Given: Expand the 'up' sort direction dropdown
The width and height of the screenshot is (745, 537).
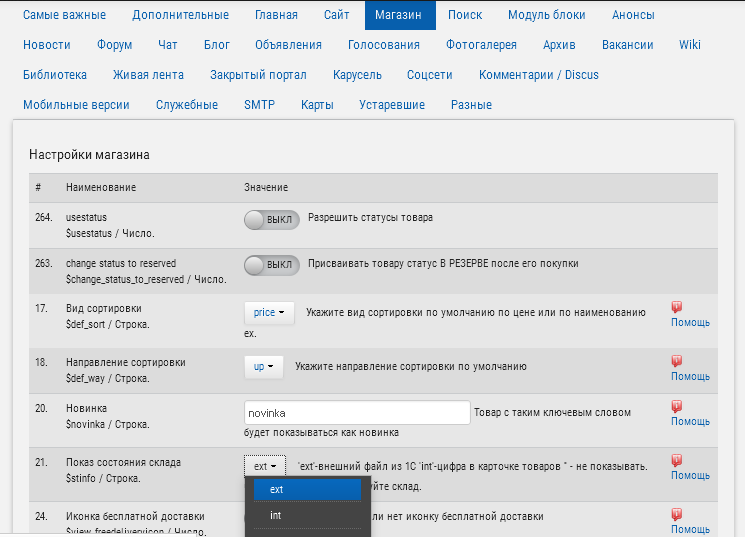Looking at the screenshot, I should [x=265, y=367].
